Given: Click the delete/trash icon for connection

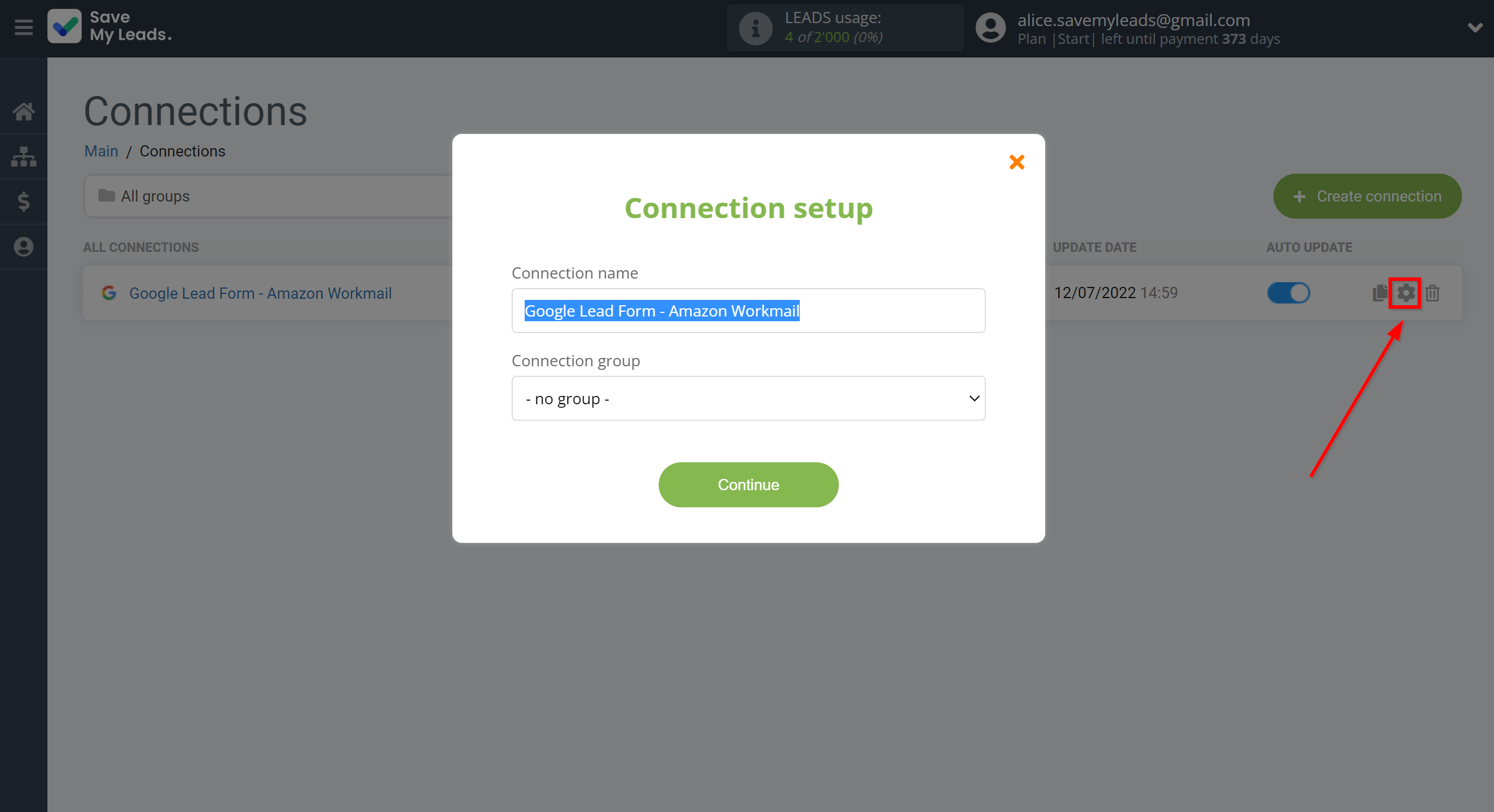Looking at the screenshot, I should [1432, 292].
